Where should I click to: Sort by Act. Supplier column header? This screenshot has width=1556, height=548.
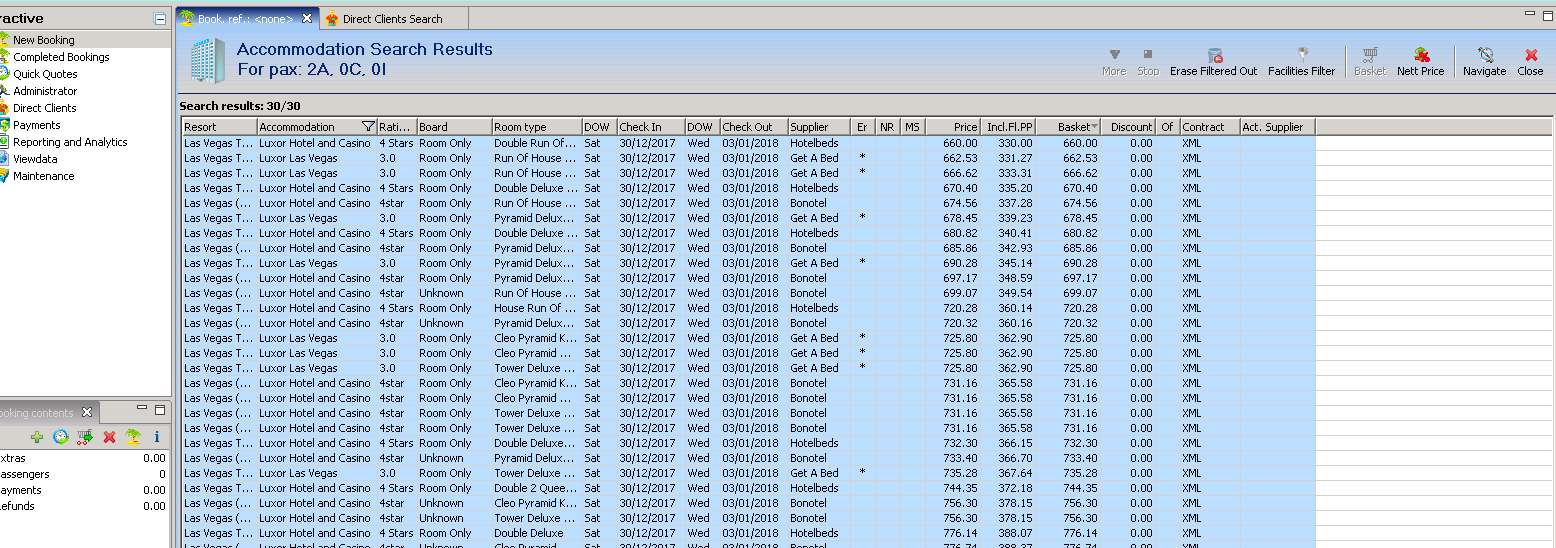coord(1277,127)
